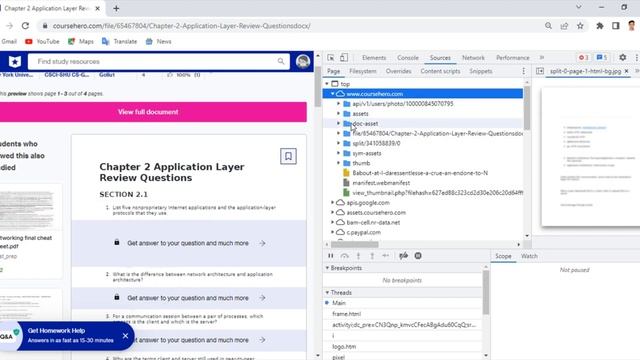Open the News bookmark
The width and height of the screenshot is (640, 360).
tap(159, 41)
